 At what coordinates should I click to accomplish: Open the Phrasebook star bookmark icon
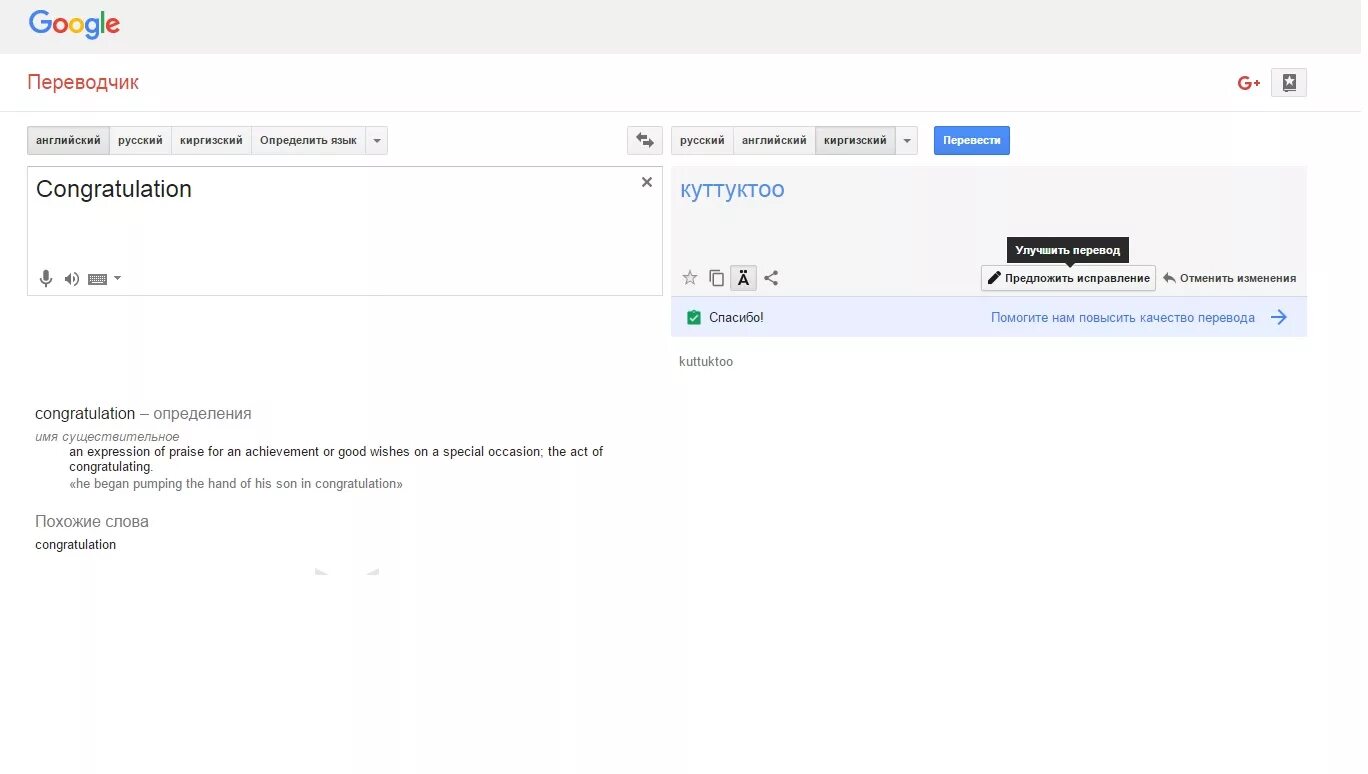click(1289, 83)
